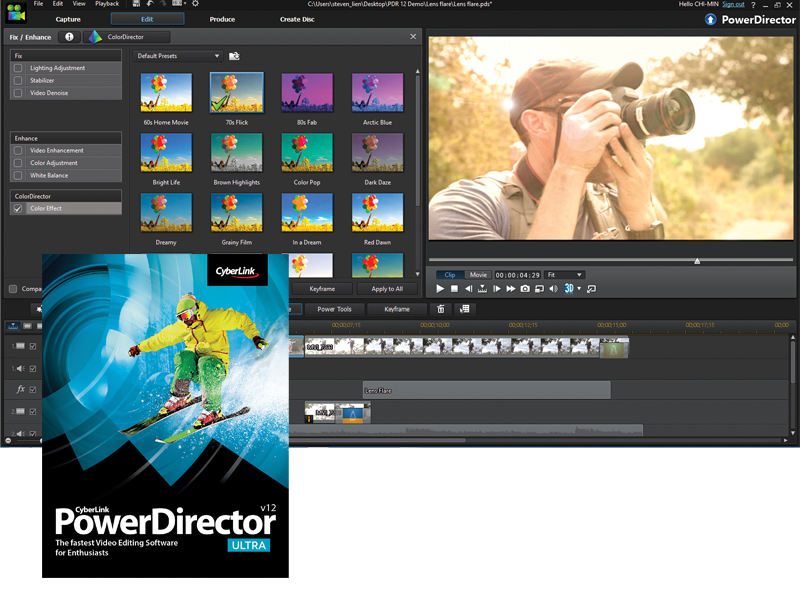Enable the White Balance checkbox
Screen dimensions: 800x593
(x=17, y=175)
